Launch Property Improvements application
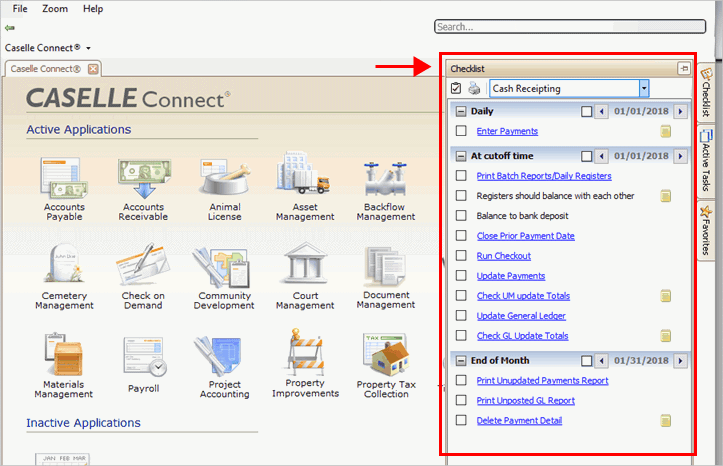This screenshot has height=466, width=723. coord(305,363)
